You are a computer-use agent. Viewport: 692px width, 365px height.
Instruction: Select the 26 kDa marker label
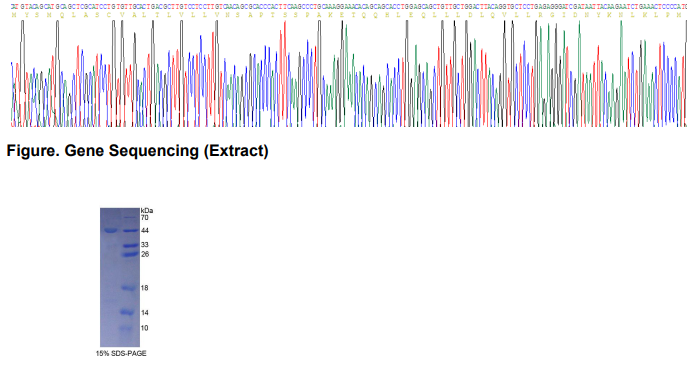coord(145,254)
